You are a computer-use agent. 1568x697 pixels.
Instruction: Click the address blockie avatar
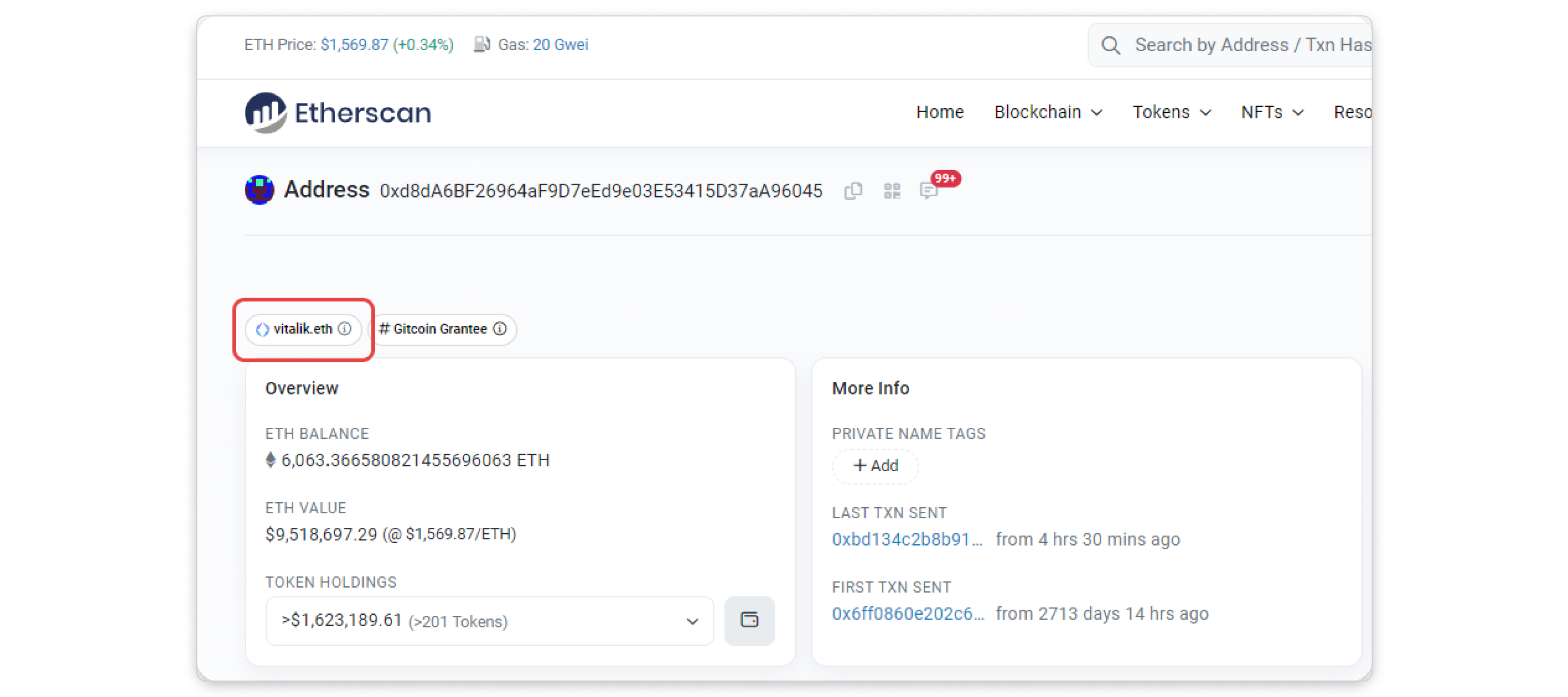[x=259, y=190]
